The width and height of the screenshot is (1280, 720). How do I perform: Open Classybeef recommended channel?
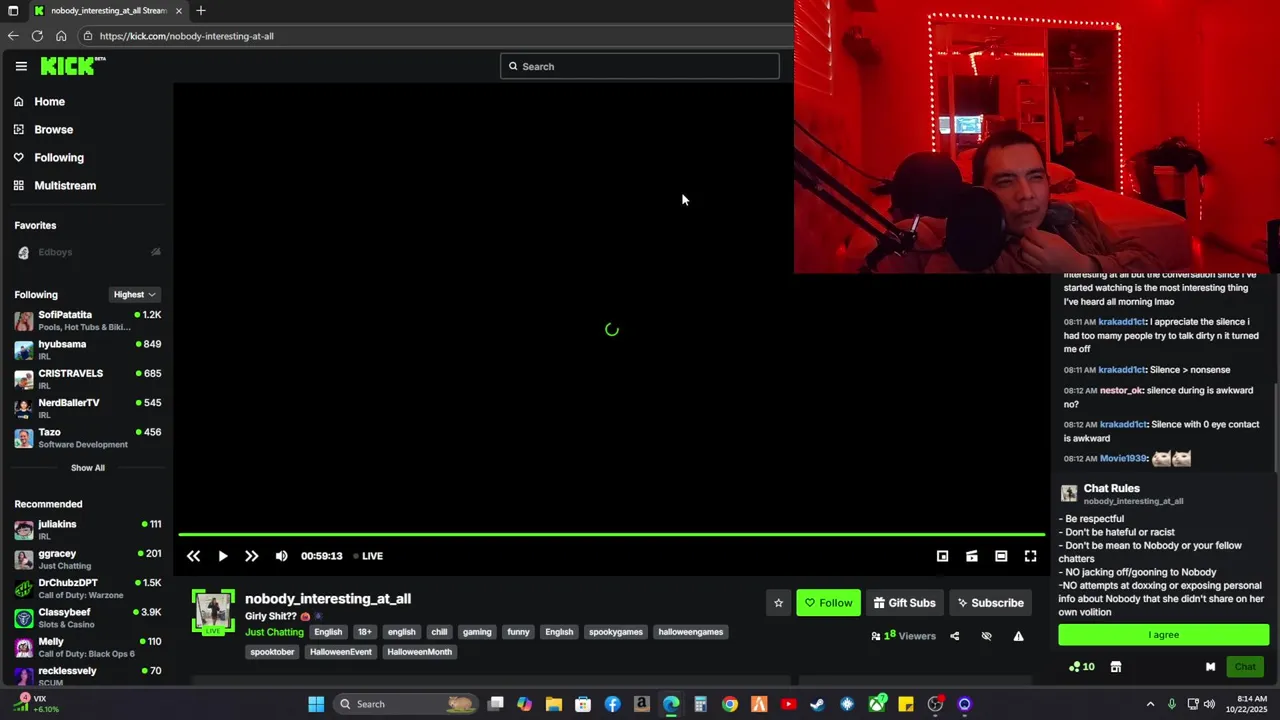point(87,618)
